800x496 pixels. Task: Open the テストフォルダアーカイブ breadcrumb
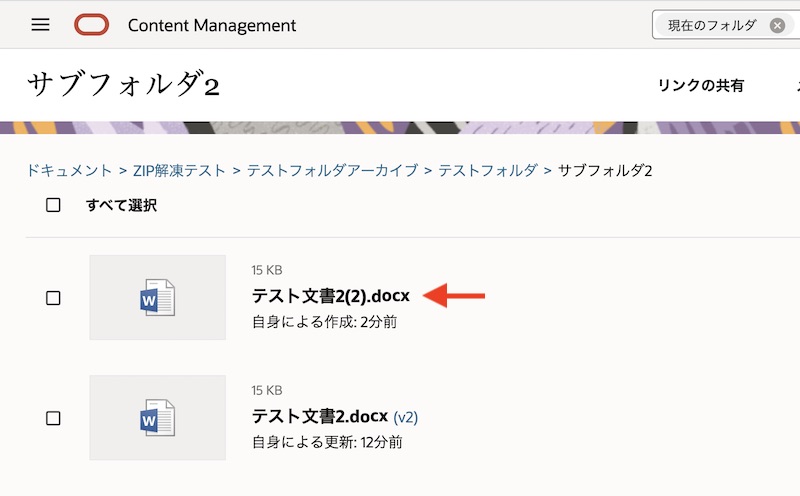pos(332,170)
